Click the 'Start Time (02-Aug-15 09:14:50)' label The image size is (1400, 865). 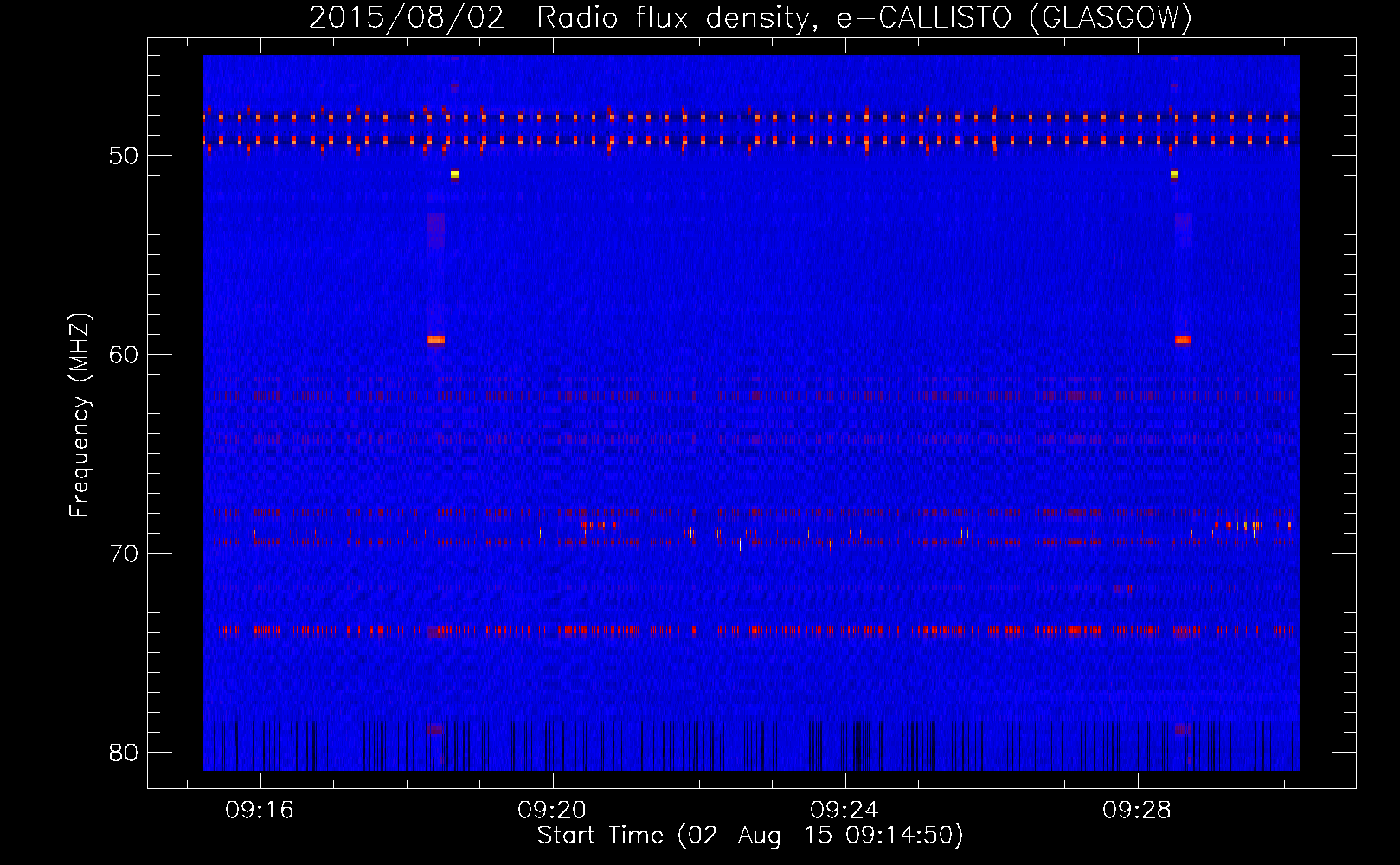[750, 836]
